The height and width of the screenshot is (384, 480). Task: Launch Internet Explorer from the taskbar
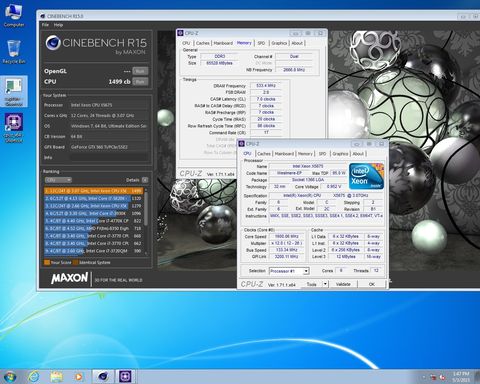point(34,377)
